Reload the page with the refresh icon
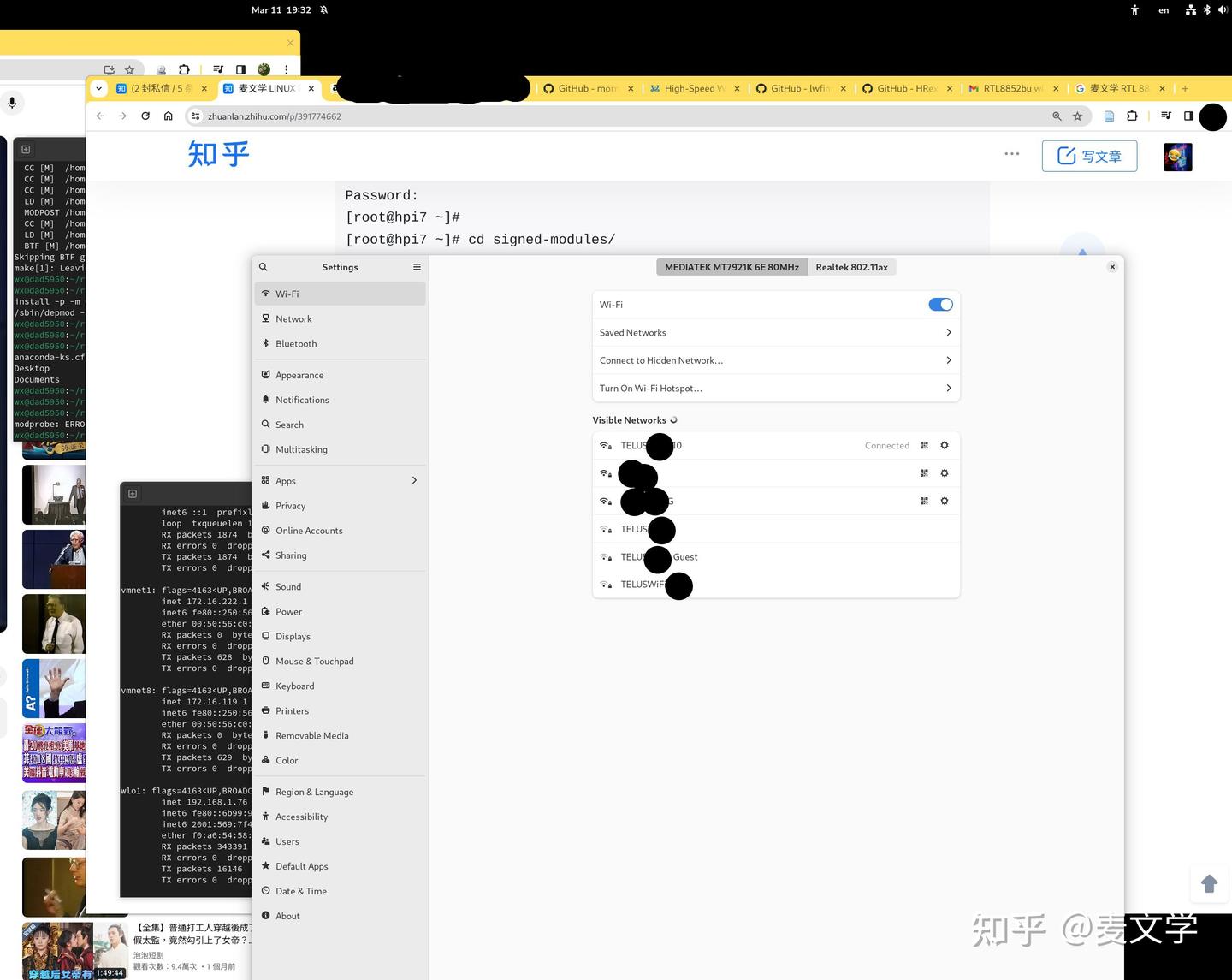1232x980 pixels. (145, 116)
